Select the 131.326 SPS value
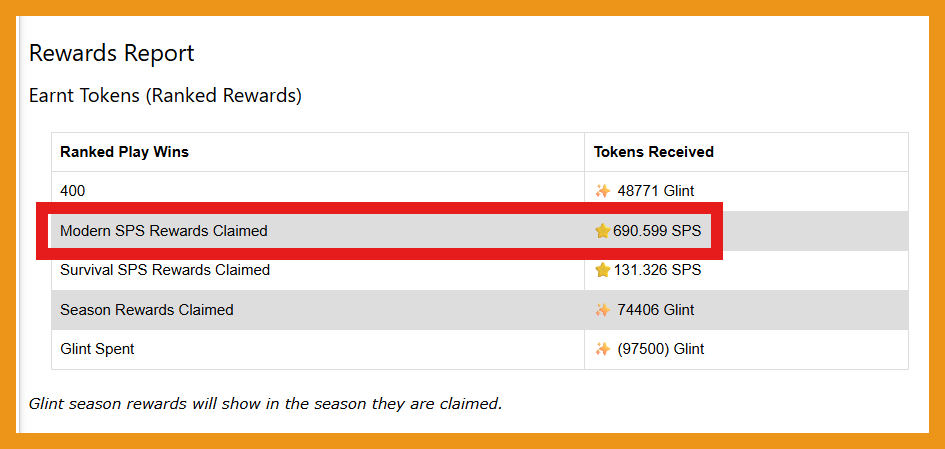This screenshot has width=945, height=449. [x=658, y=270]
